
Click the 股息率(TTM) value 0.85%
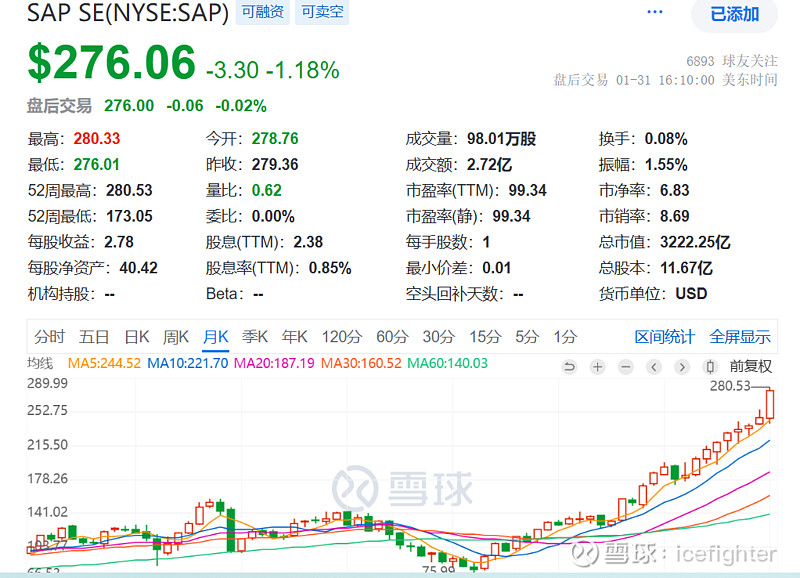coord(330,268)
